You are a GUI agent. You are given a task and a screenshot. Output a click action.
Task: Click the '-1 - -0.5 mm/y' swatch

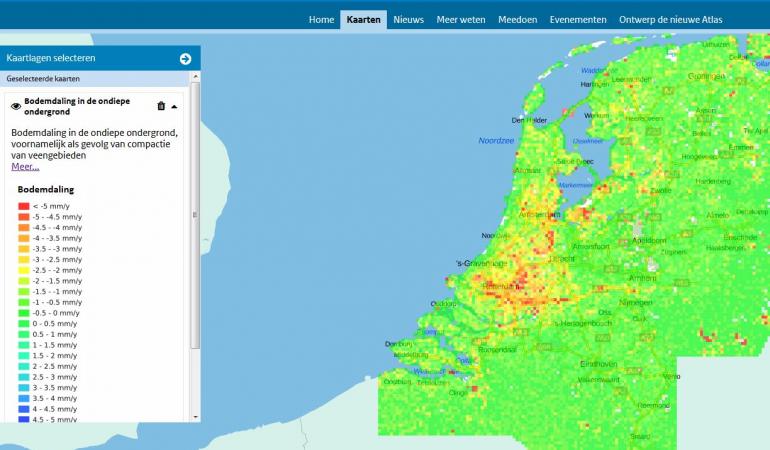[24, 302]
